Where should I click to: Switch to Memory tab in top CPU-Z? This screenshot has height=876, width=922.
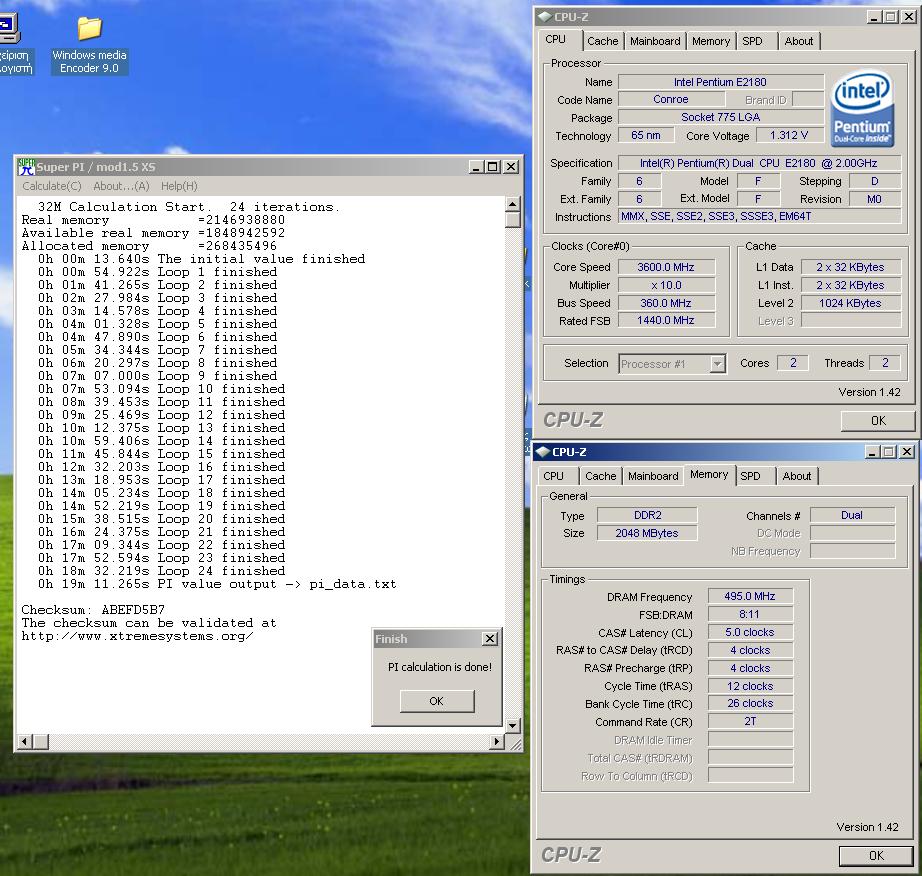(711, 41)
